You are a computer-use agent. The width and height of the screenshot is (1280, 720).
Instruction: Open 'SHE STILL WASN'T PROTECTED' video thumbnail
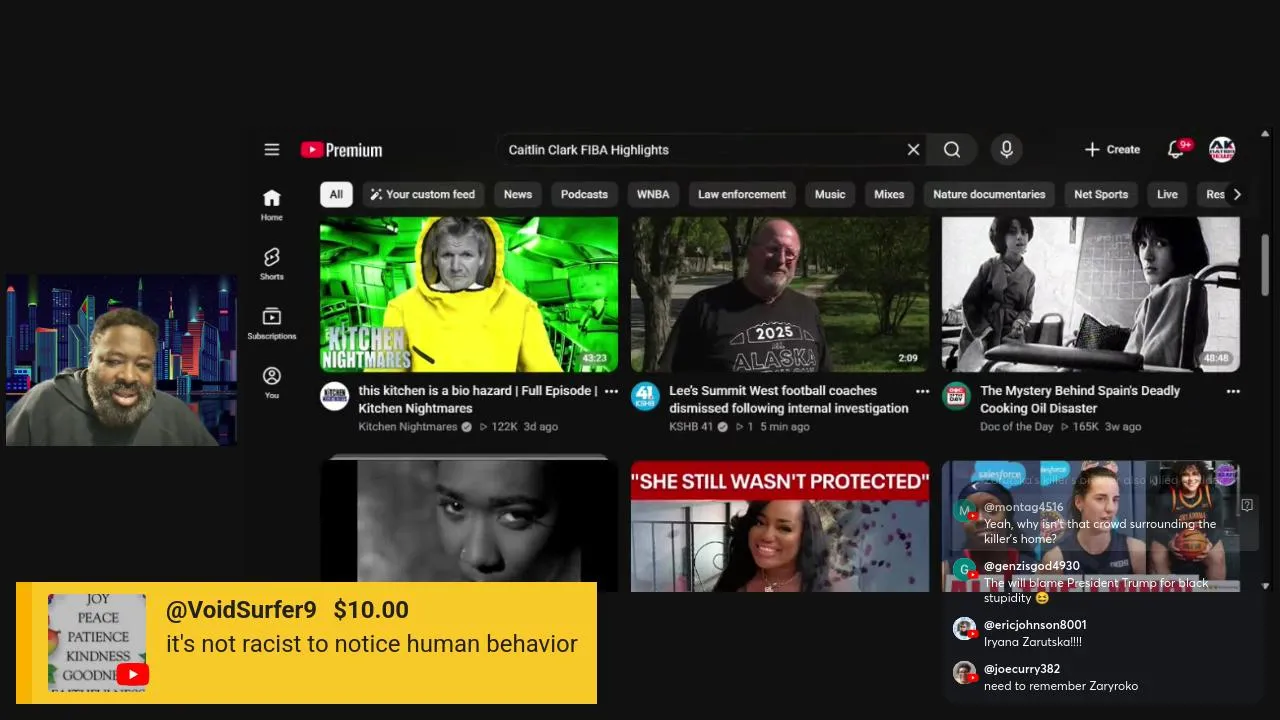tap(780, 526)
